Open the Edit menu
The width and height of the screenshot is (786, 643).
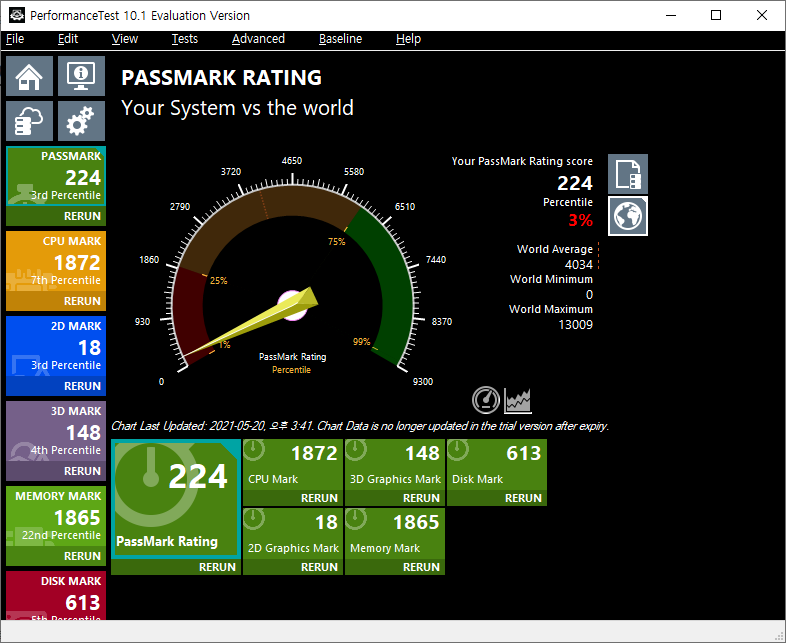(68, 39)
